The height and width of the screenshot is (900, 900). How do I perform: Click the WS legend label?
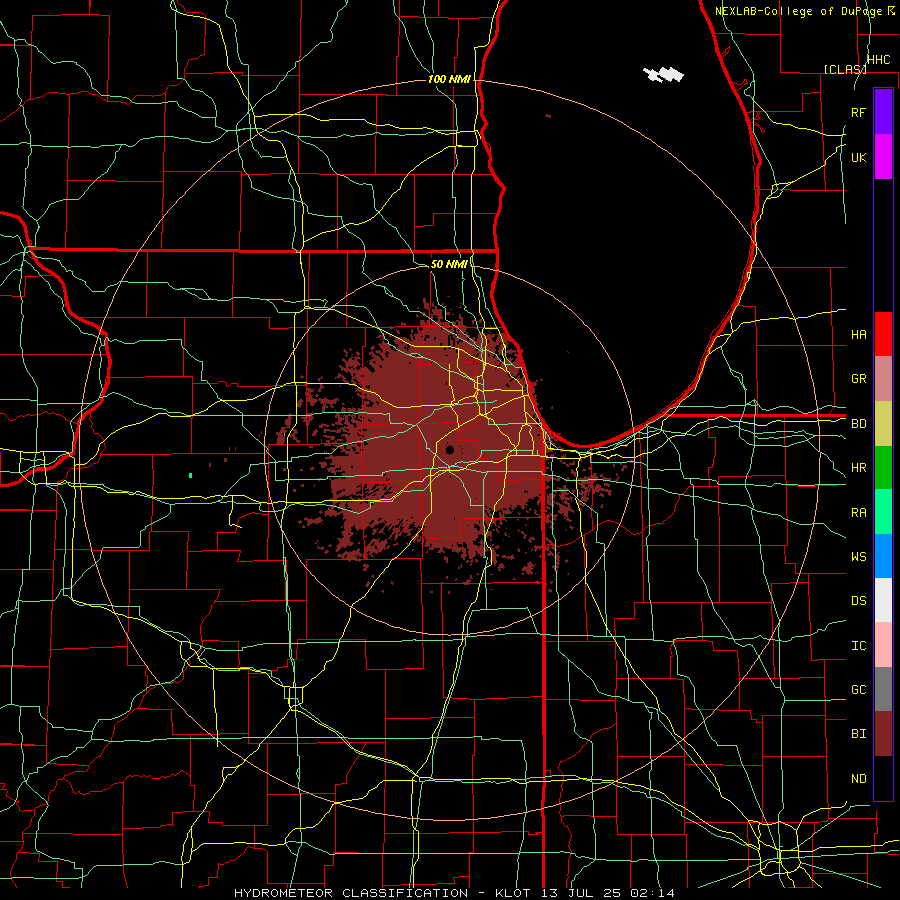point(858,556)
